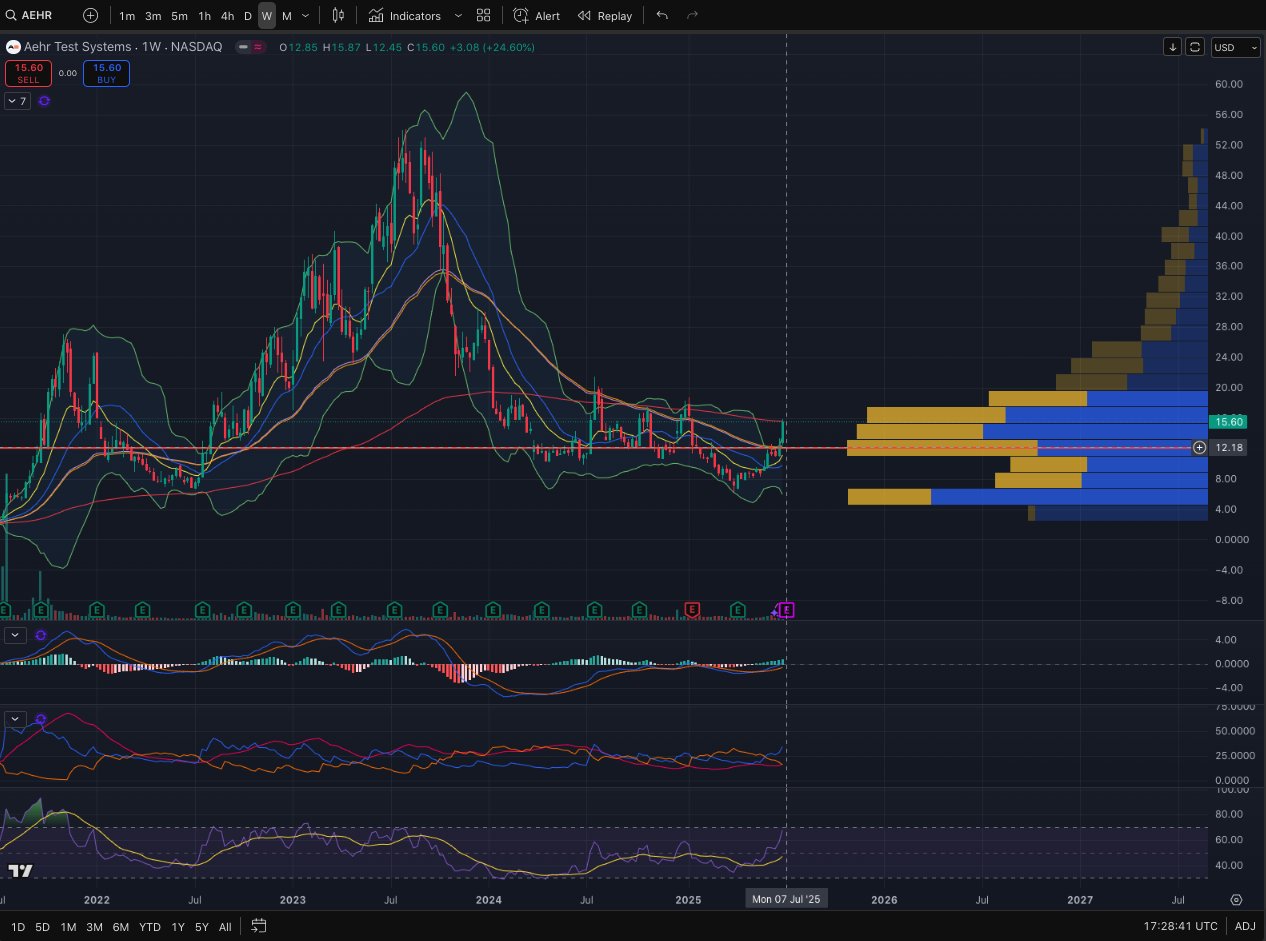Click the down arrow button beside USD
The height and width of the screenshot is (941, 1266).
(x=1173, y=47)
